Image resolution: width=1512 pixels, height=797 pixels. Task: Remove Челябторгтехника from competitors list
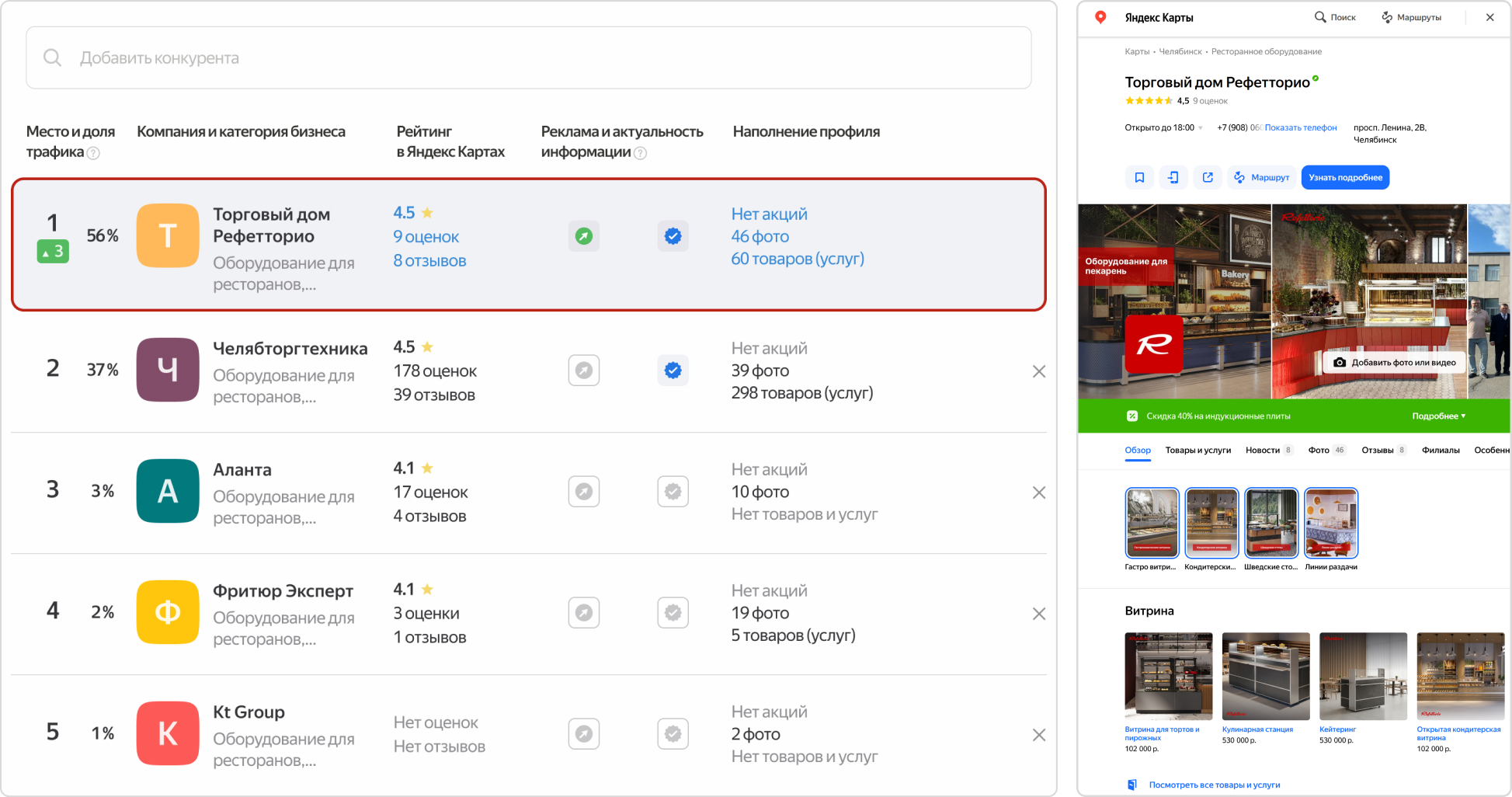(x=1038, y=371)
